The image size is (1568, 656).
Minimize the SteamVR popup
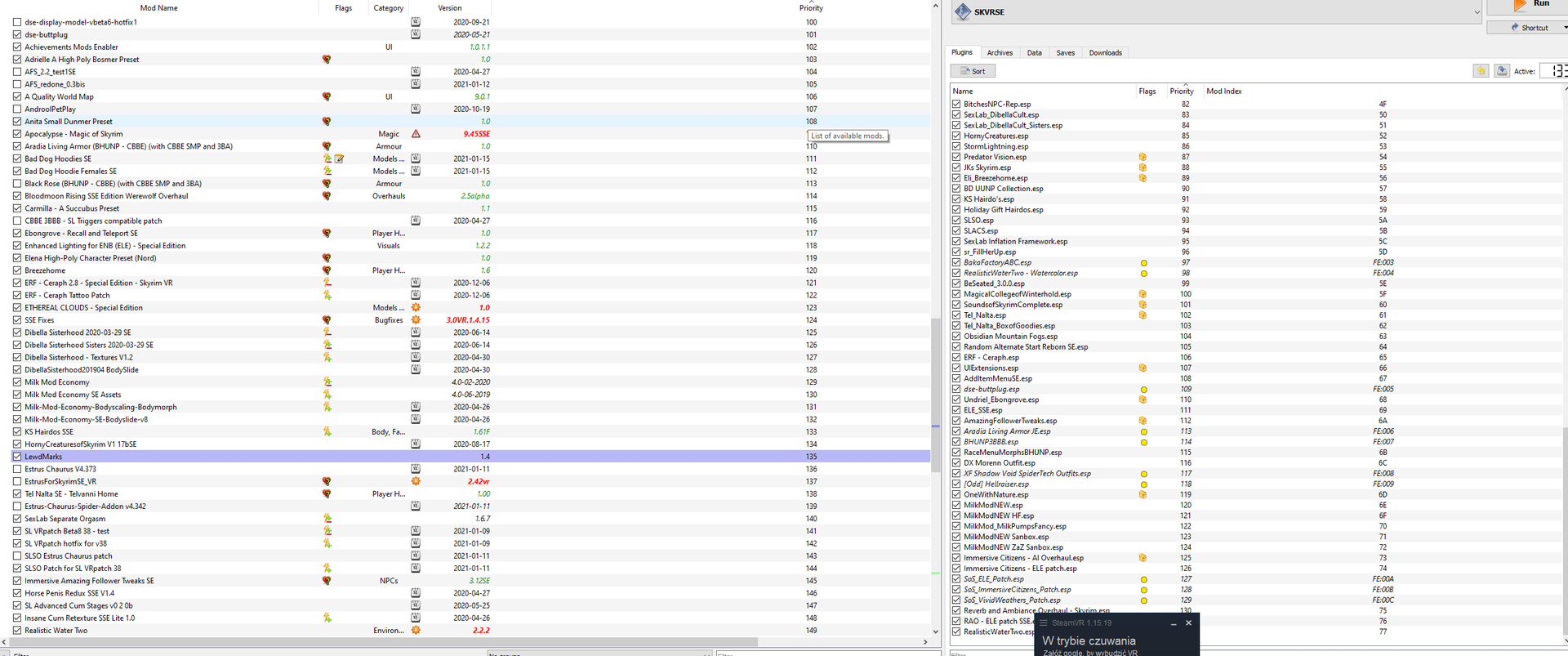(x=1174, y=623)
